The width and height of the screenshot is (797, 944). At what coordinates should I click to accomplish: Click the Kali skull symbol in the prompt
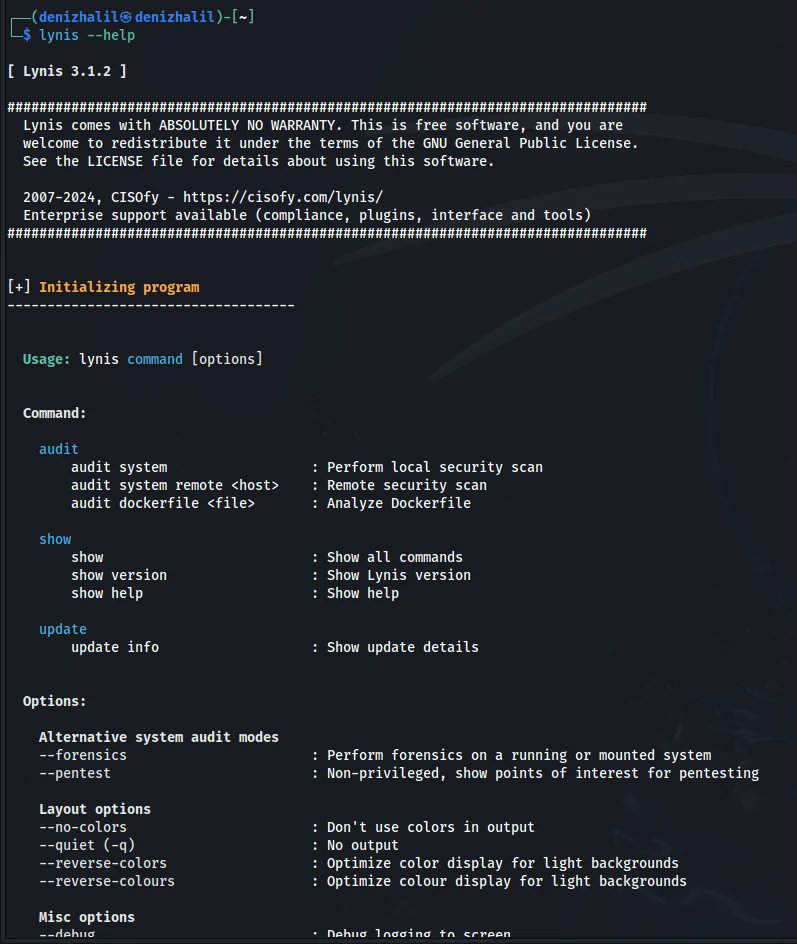point(126,17)
